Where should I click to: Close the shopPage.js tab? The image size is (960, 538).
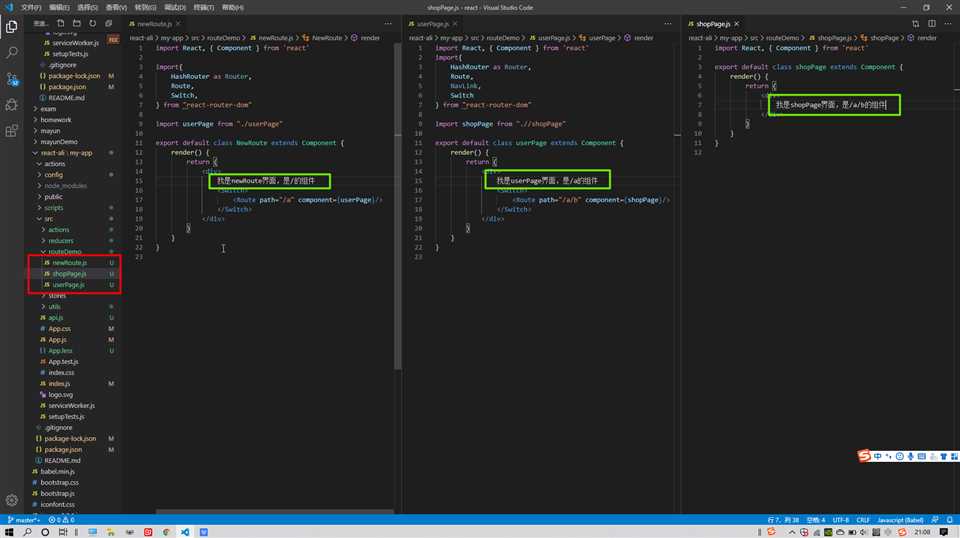(737, 24)
